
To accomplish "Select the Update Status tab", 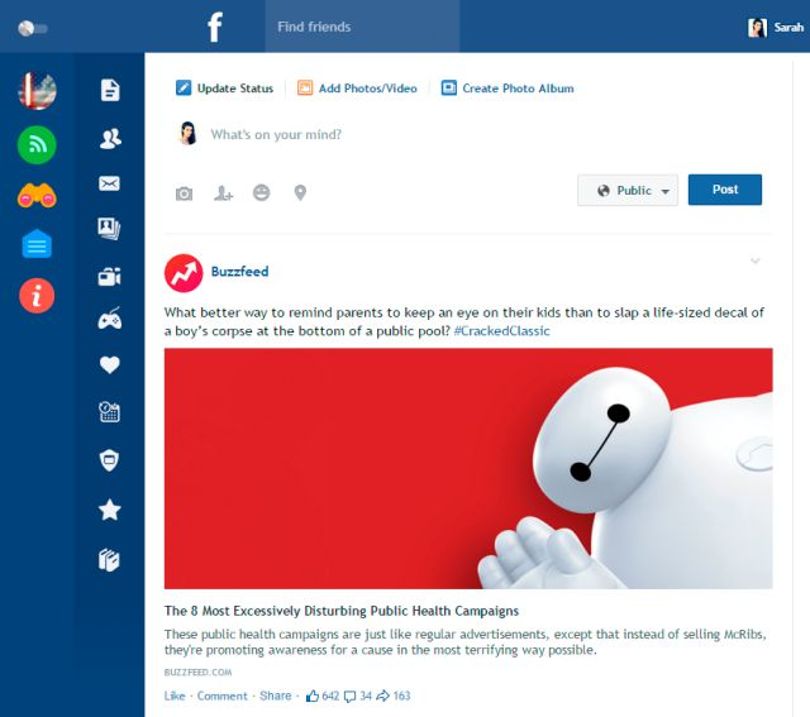I will [x=225, y=88].
